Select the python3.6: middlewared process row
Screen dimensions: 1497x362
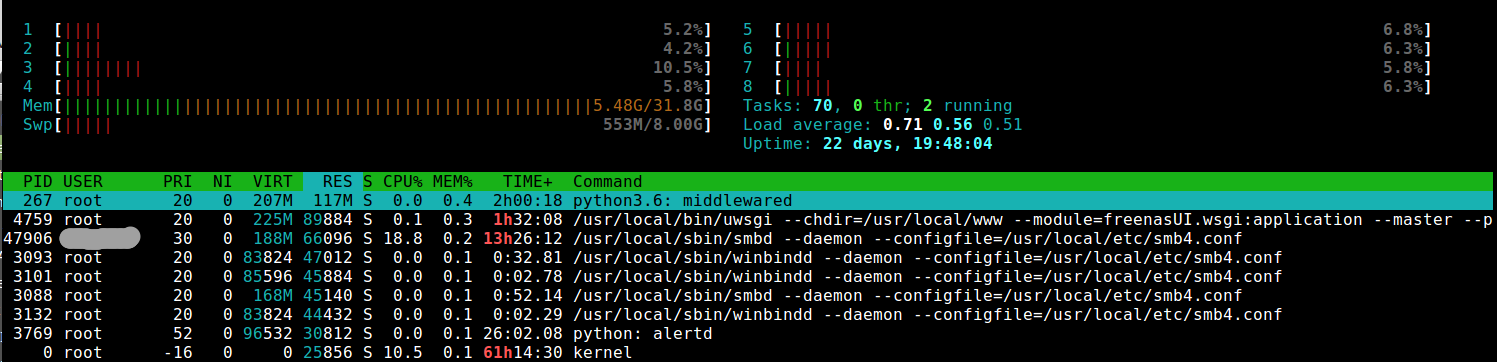click(x=748, y=201)
